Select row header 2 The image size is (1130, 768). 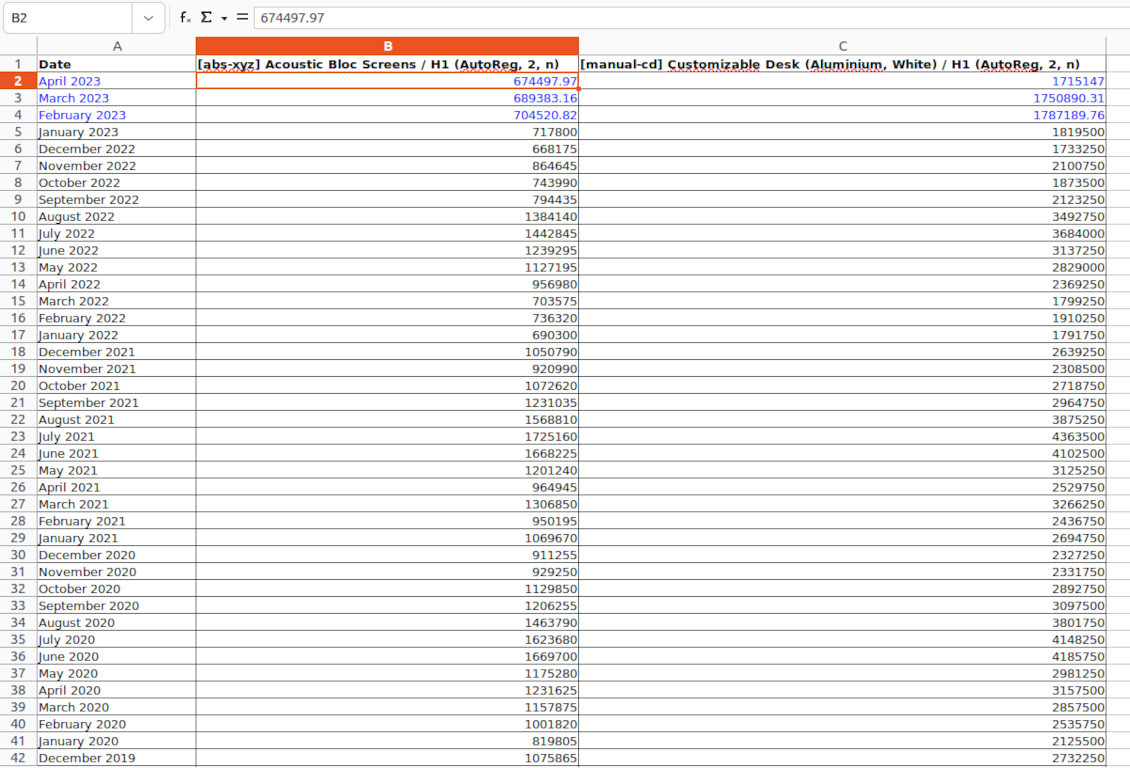[x=18, y=81]
